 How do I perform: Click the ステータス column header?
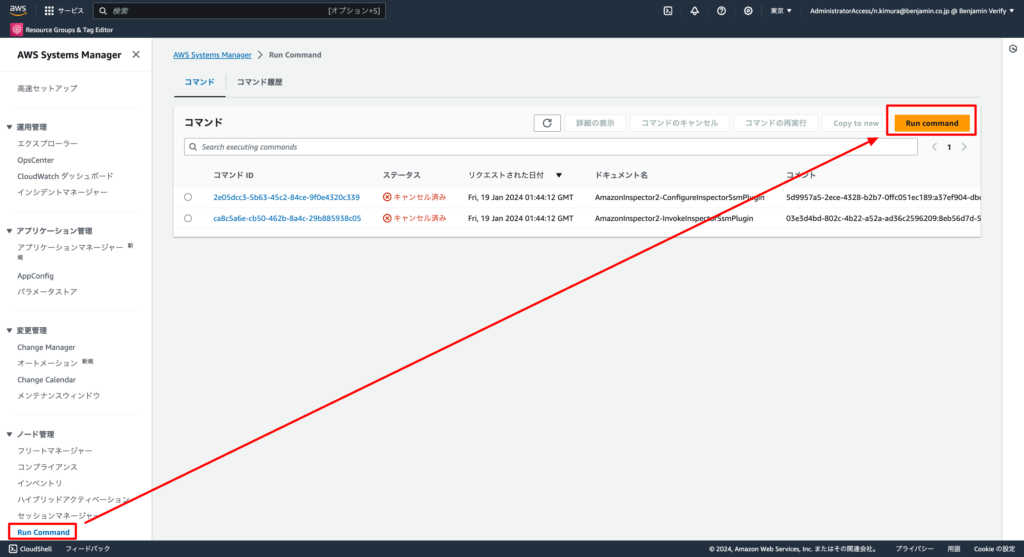click(402, 175)
